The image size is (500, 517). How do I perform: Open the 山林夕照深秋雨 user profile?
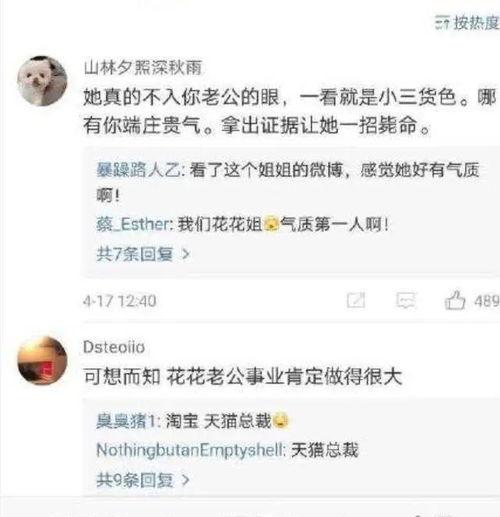143,68
